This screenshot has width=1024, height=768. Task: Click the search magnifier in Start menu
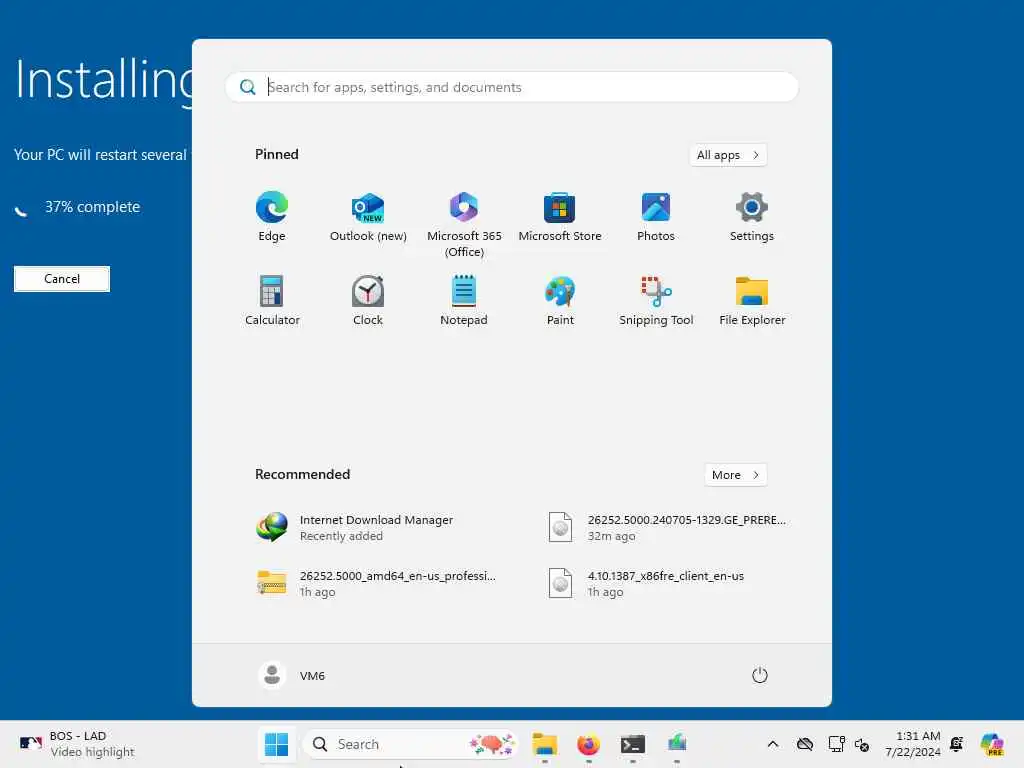[x=248, y=87]
